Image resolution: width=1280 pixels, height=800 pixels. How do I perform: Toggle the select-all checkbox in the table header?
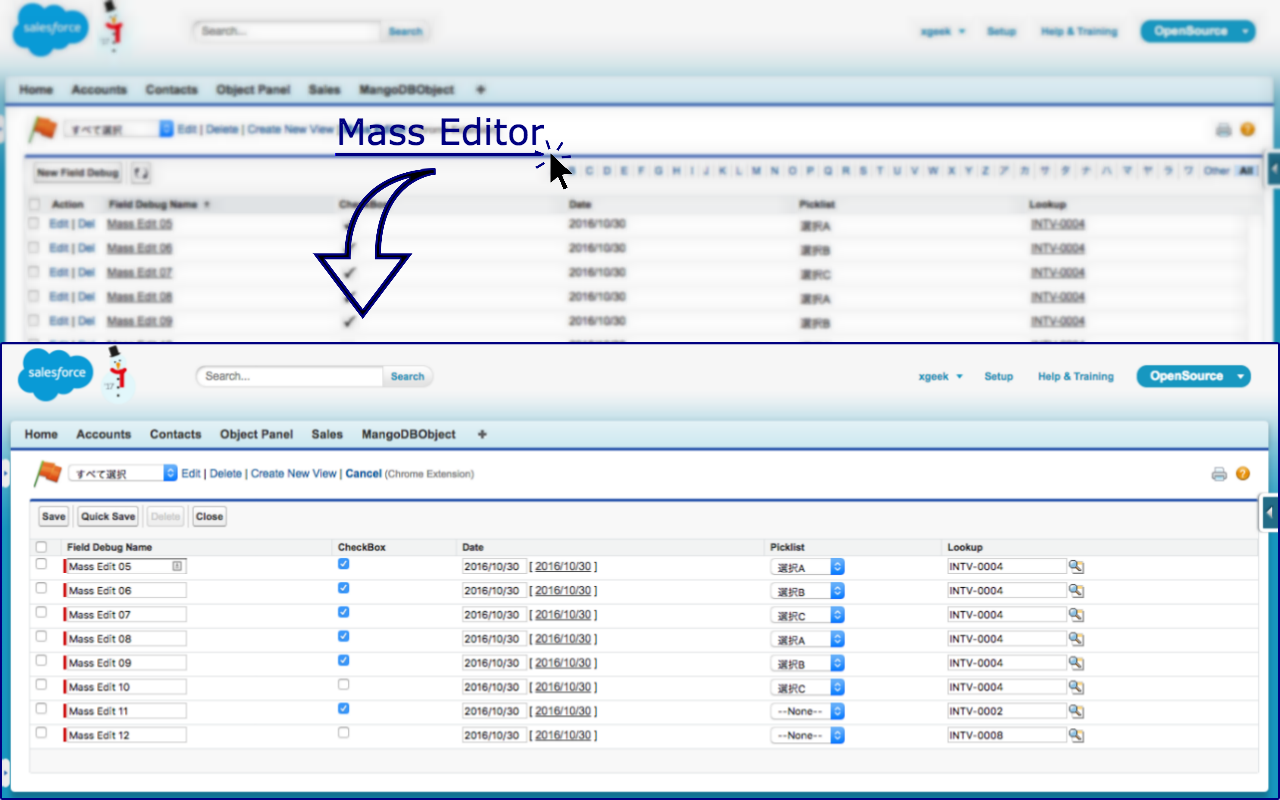coord(41,547)
